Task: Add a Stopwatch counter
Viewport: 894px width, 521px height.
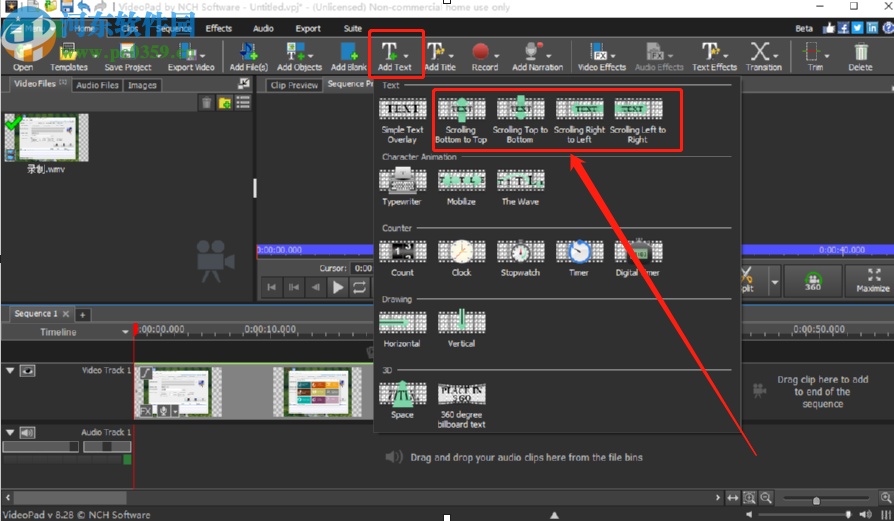Action: click(x=520, y=258)
